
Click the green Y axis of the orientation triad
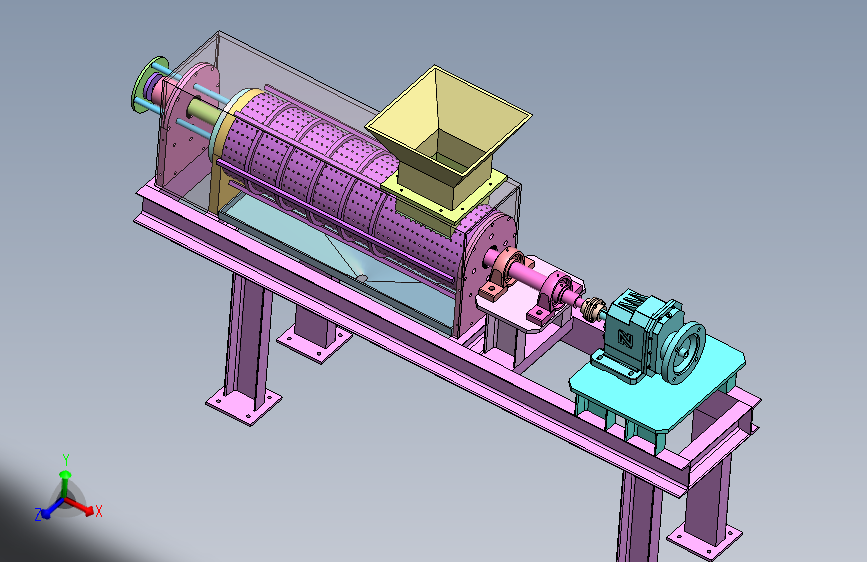65,477
